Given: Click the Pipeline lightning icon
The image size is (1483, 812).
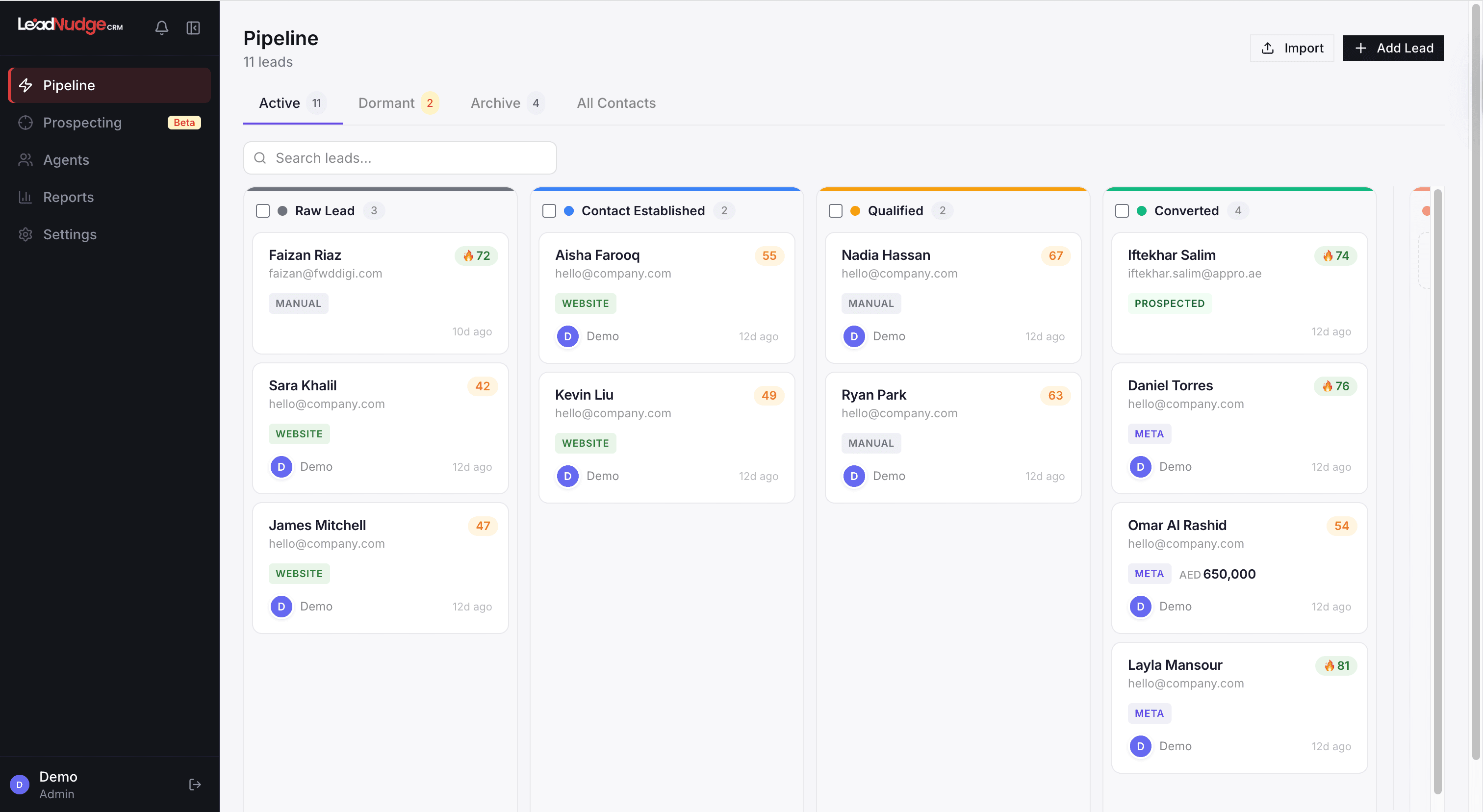Looking at the screenshot, I should (26, 85).
